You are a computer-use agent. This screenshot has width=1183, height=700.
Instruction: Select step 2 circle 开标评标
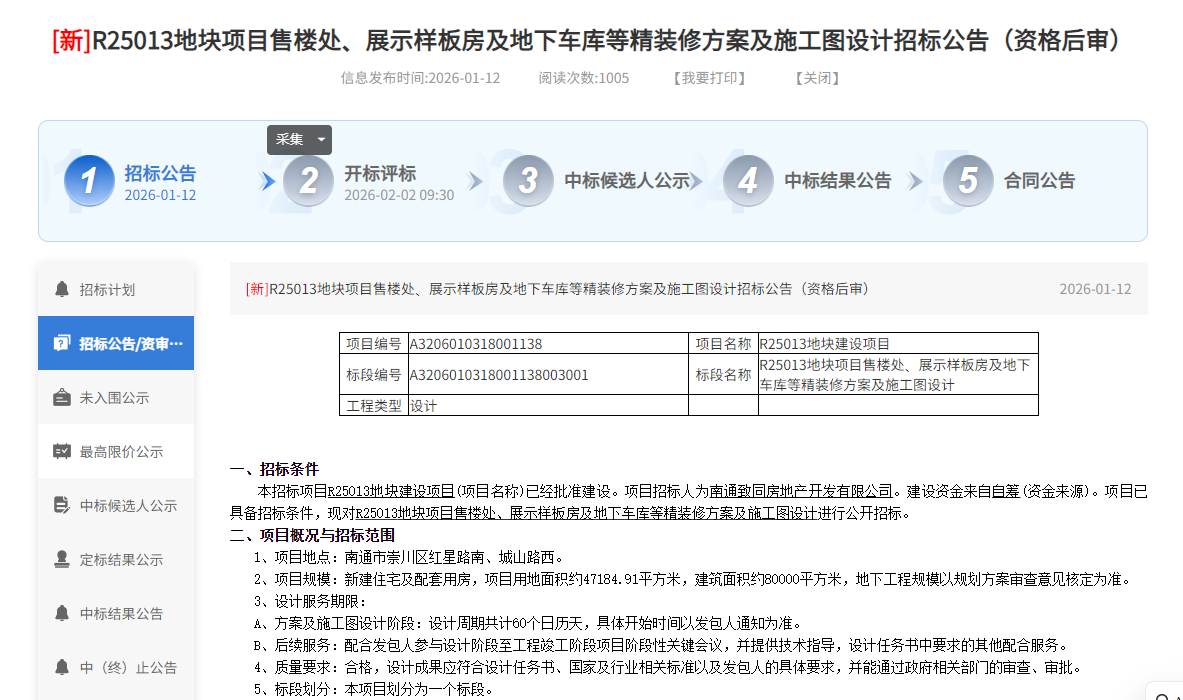pyautogui.click(x=308, y=181)
